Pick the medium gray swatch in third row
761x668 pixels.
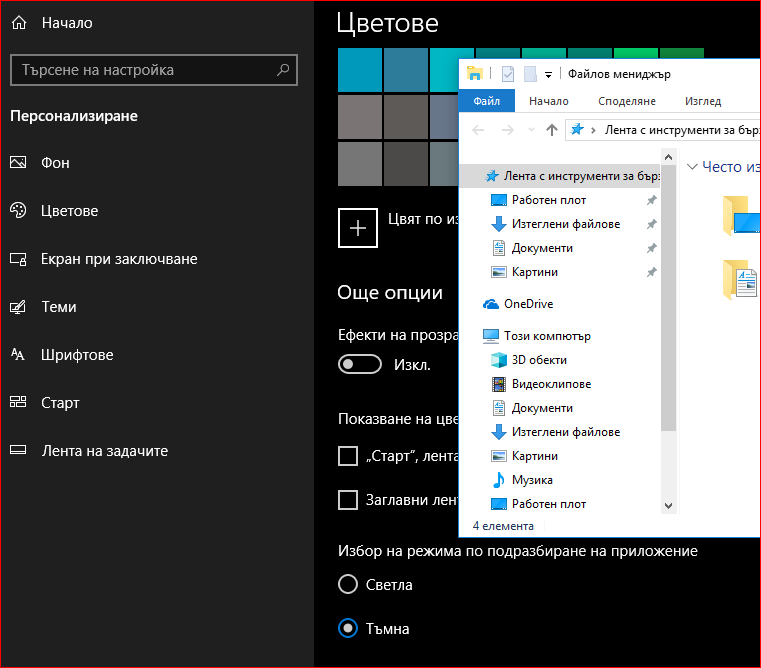360,164
